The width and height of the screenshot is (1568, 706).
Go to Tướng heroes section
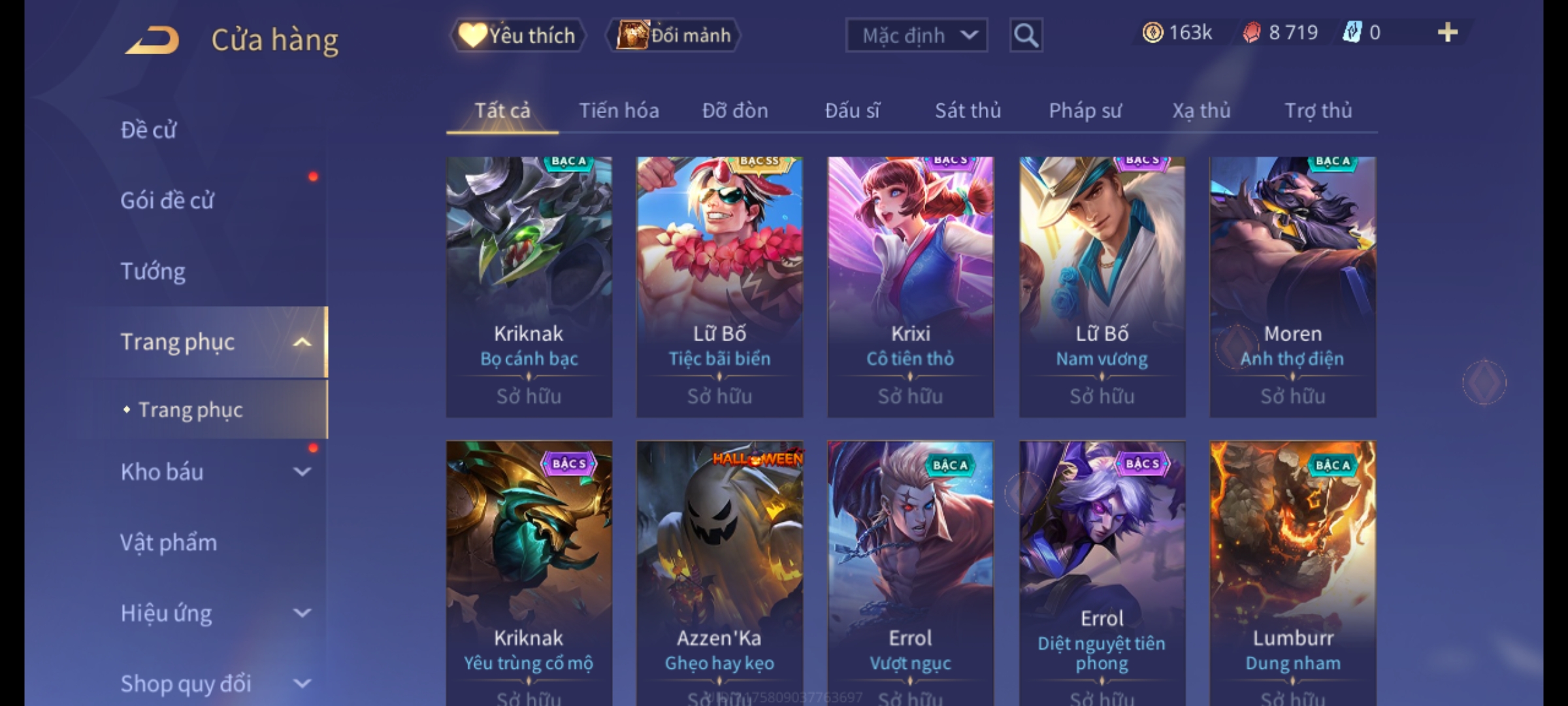[x=153, y=271]
